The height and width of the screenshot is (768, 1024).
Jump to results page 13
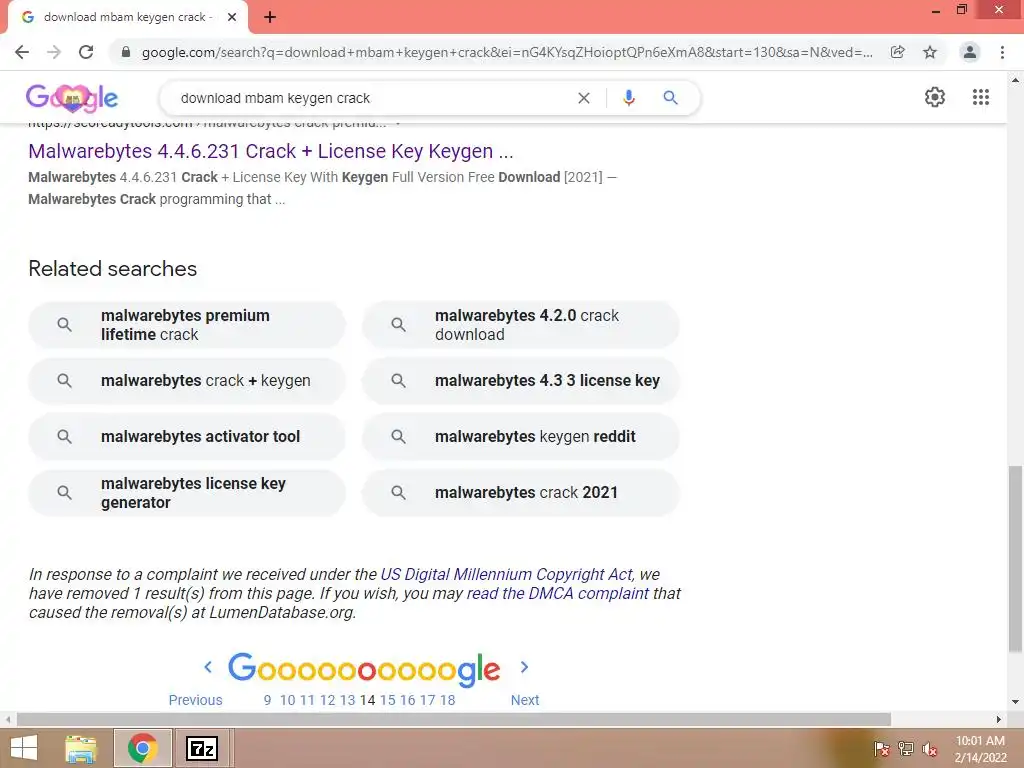click(347, 700)
